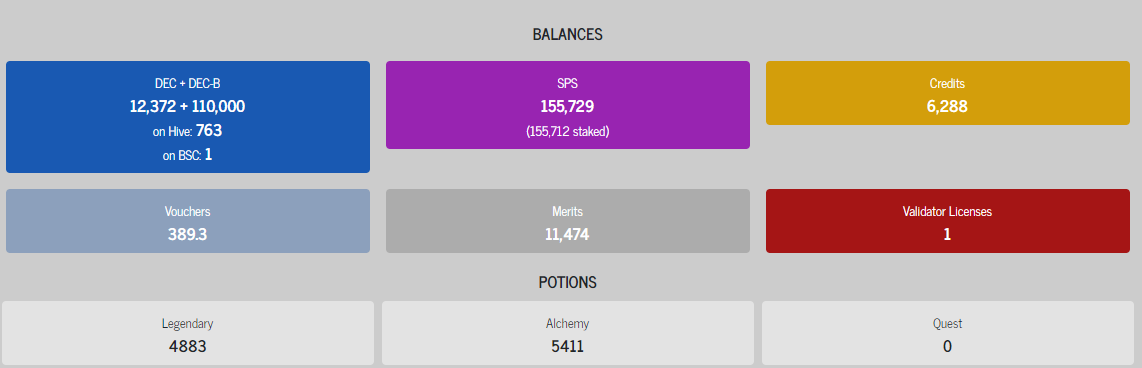Select the red Validator Licenses card
This screenshot has height=368, width=1142.
click(x=948, y=221)
